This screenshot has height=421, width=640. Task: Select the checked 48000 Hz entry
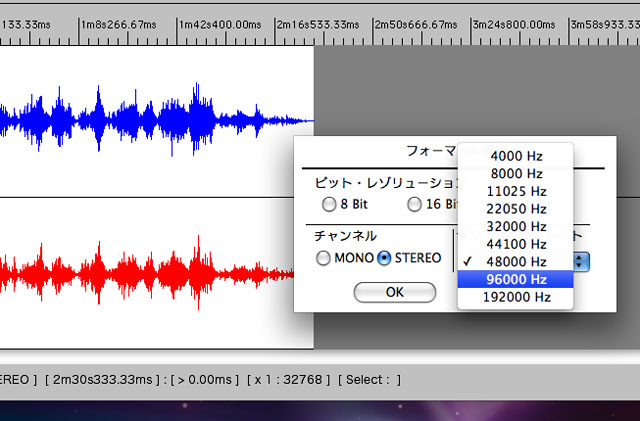pos(516,261)
